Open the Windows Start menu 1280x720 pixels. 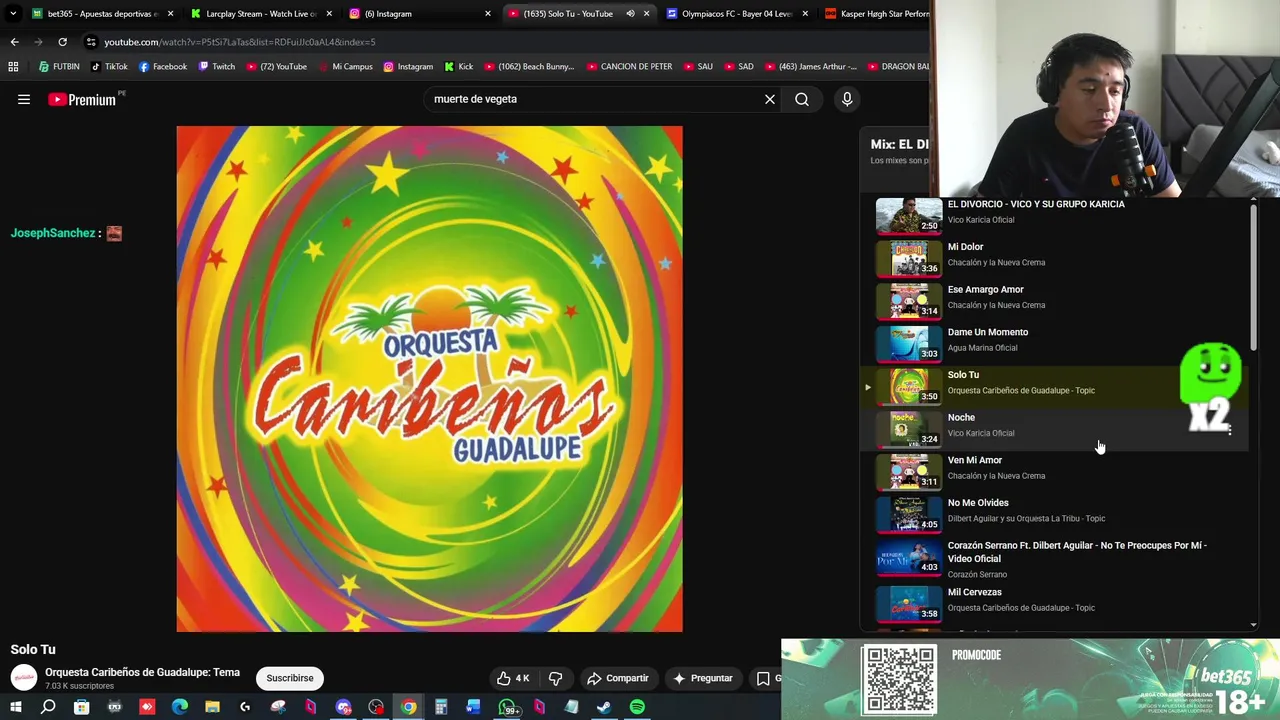[x=15, y=707]
